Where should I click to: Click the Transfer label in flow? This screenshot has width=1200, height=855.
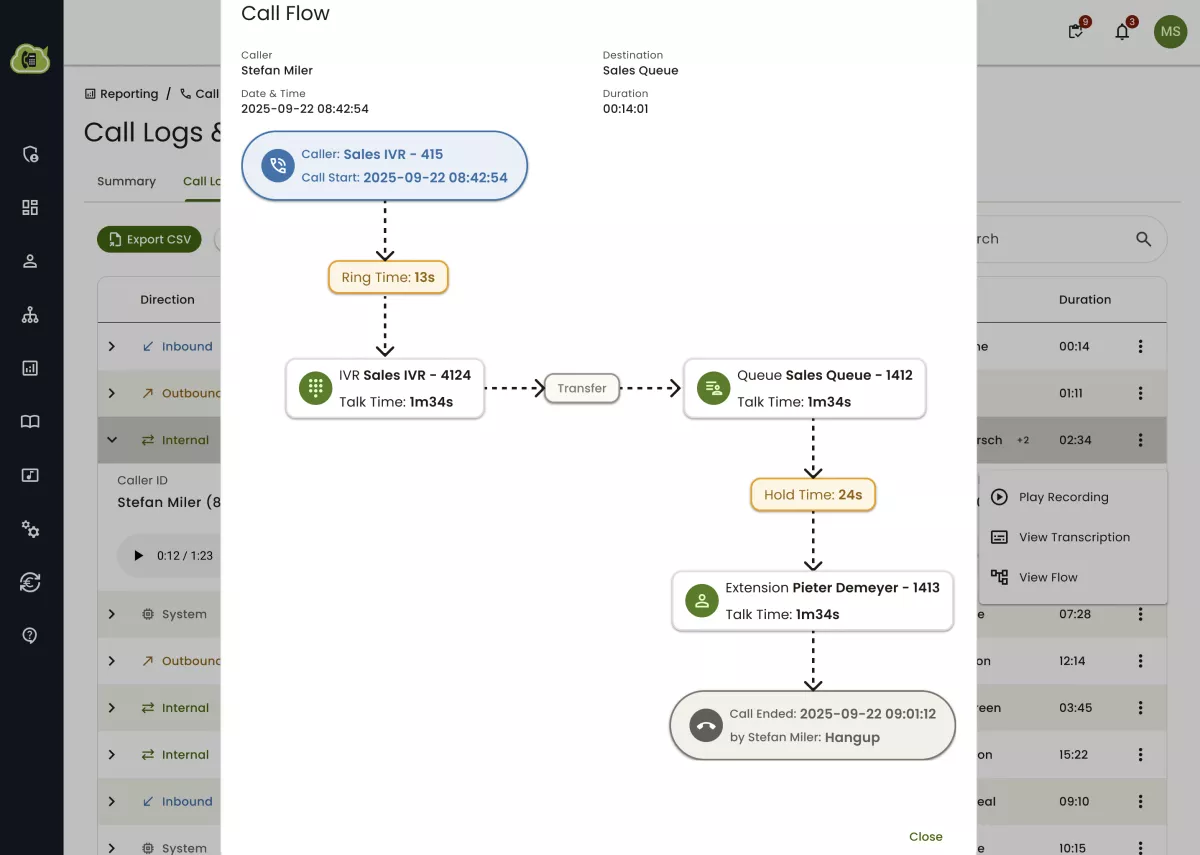(582, 388)
